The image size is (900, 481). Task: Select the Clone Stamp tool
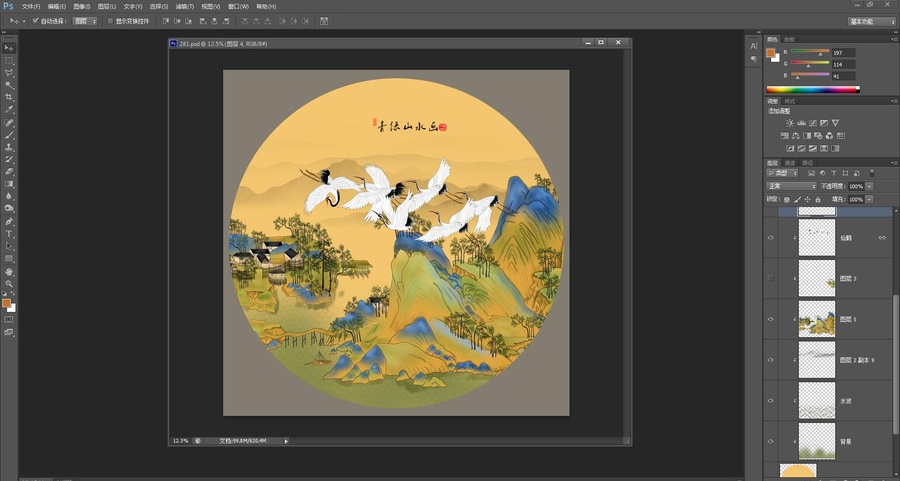pyautogui.click(x=9, y=147)
